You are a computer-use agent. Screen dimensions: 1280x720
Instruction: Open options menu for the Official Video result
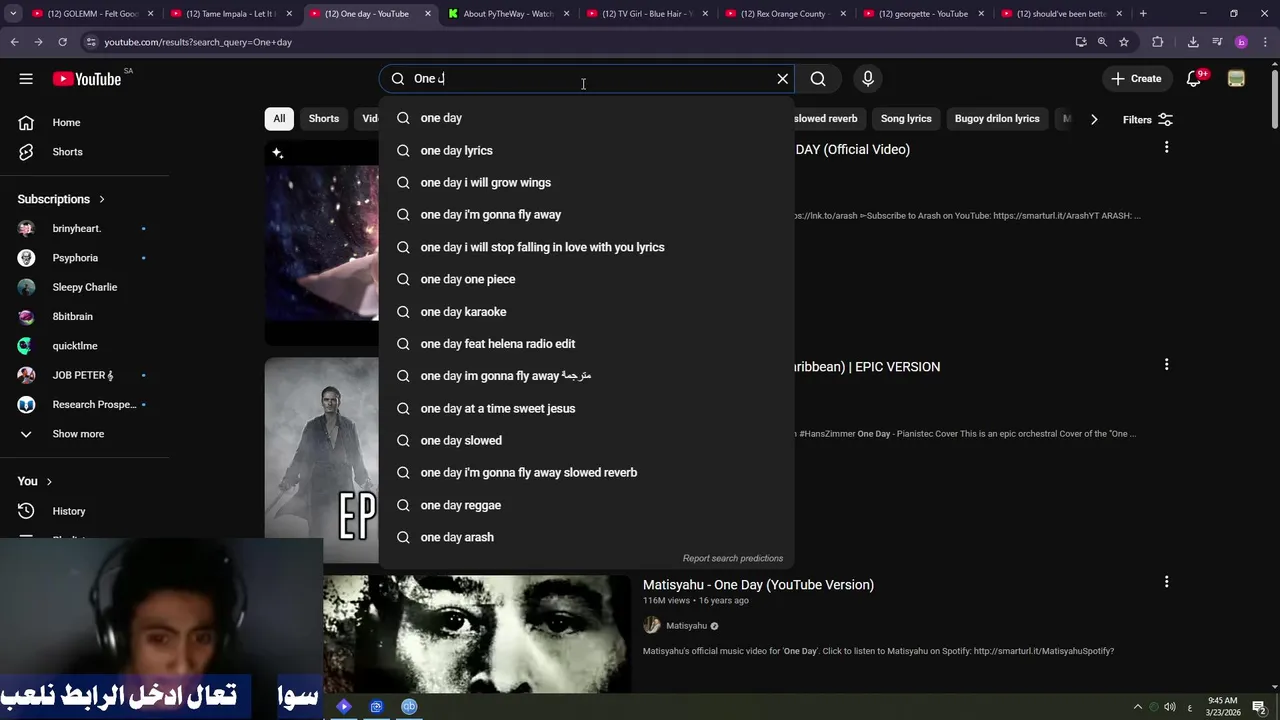click(1166, 148)
